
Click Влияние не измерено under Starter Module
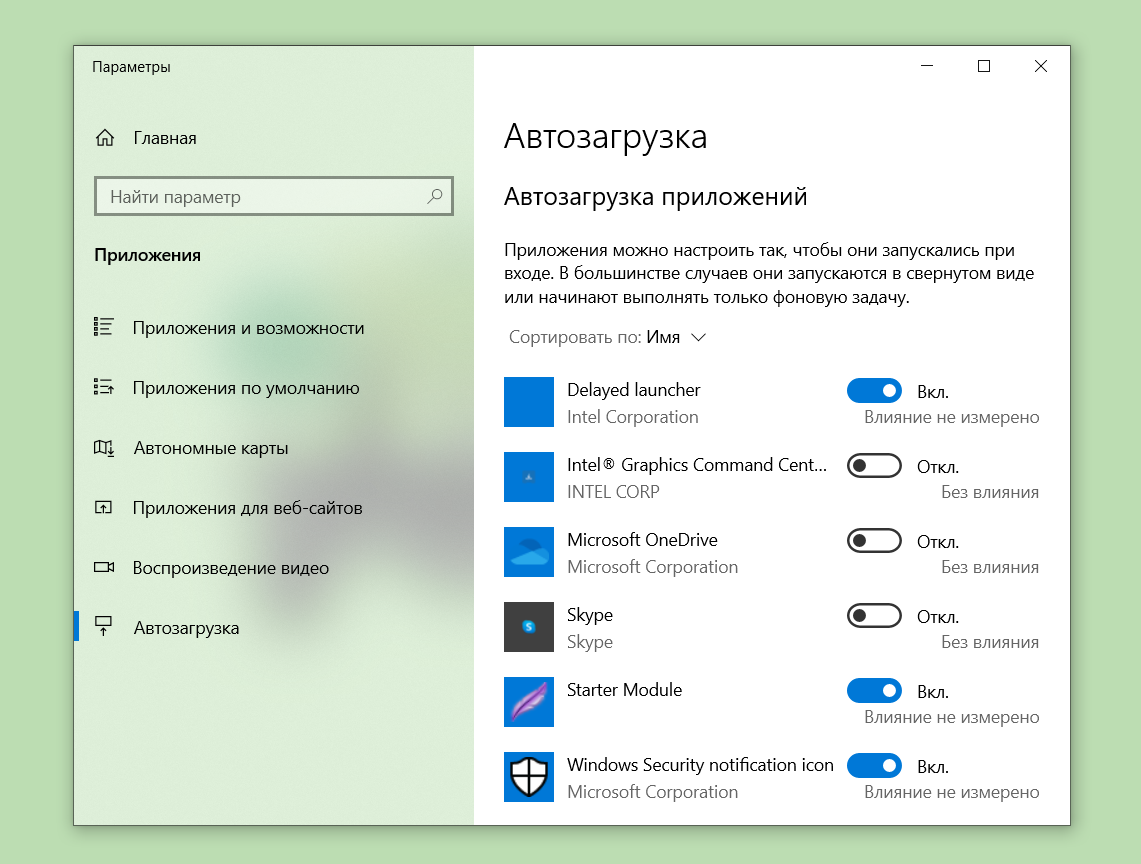(951, 717)
